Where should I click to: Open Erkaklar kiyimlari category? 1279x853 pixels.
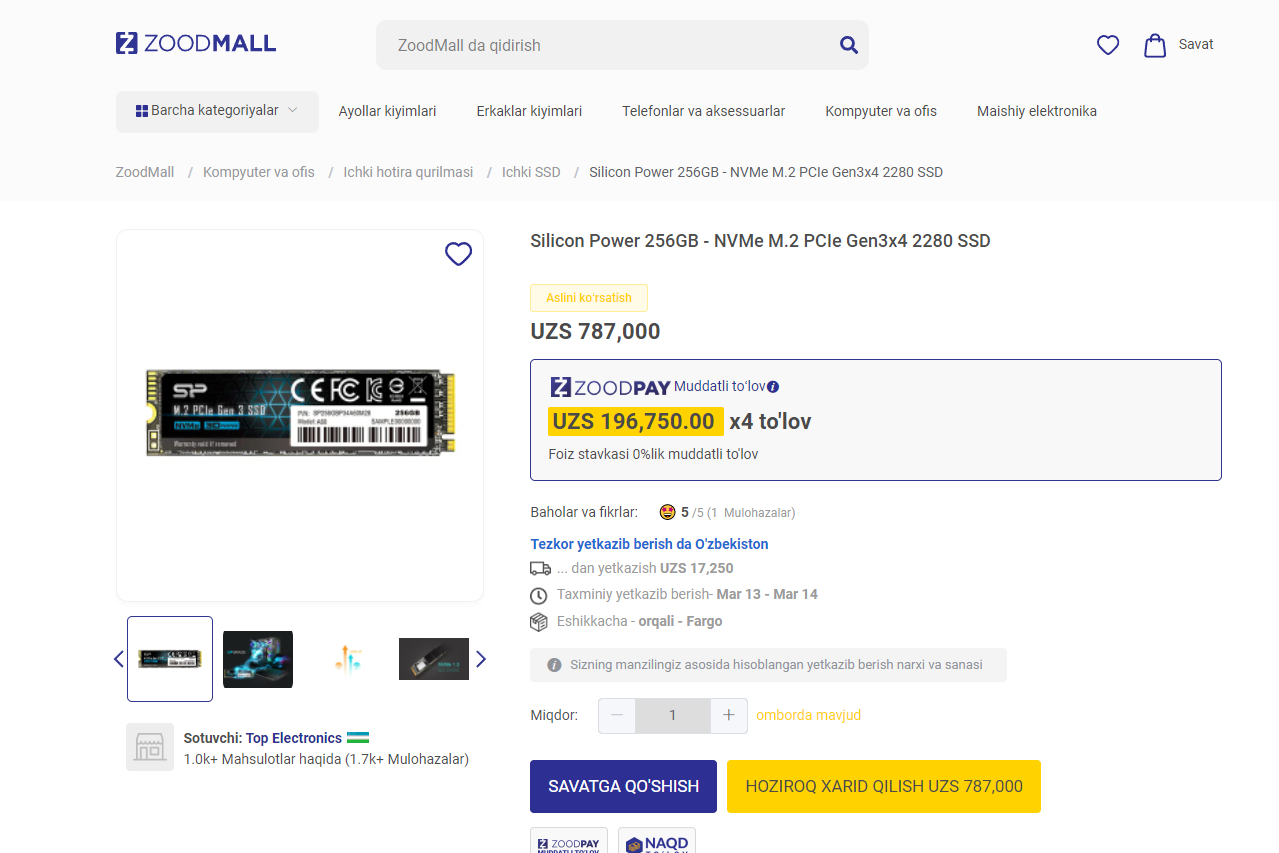(x=529, y=111)
